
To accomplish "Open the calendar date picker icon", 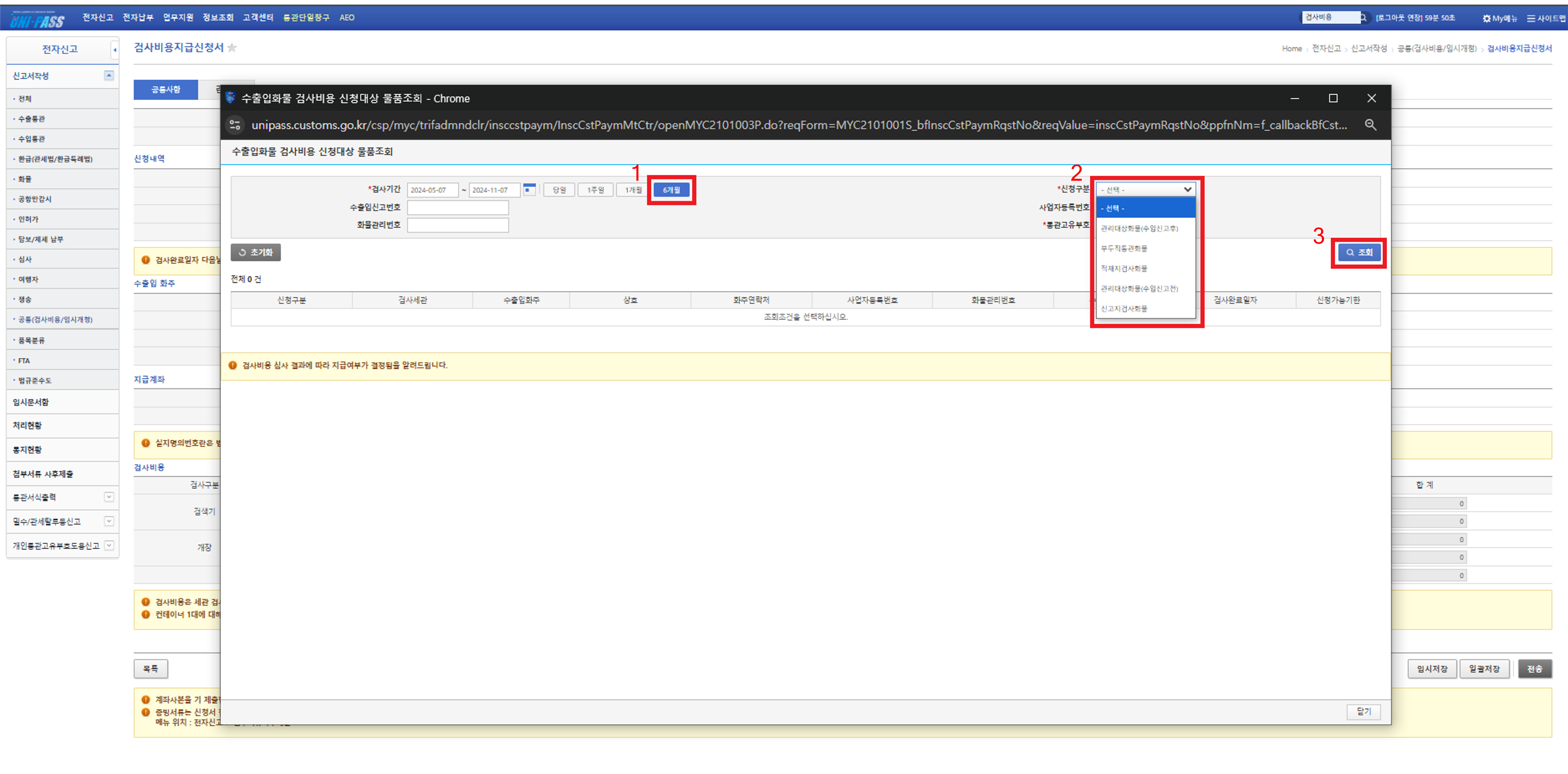I will (529, 189).
